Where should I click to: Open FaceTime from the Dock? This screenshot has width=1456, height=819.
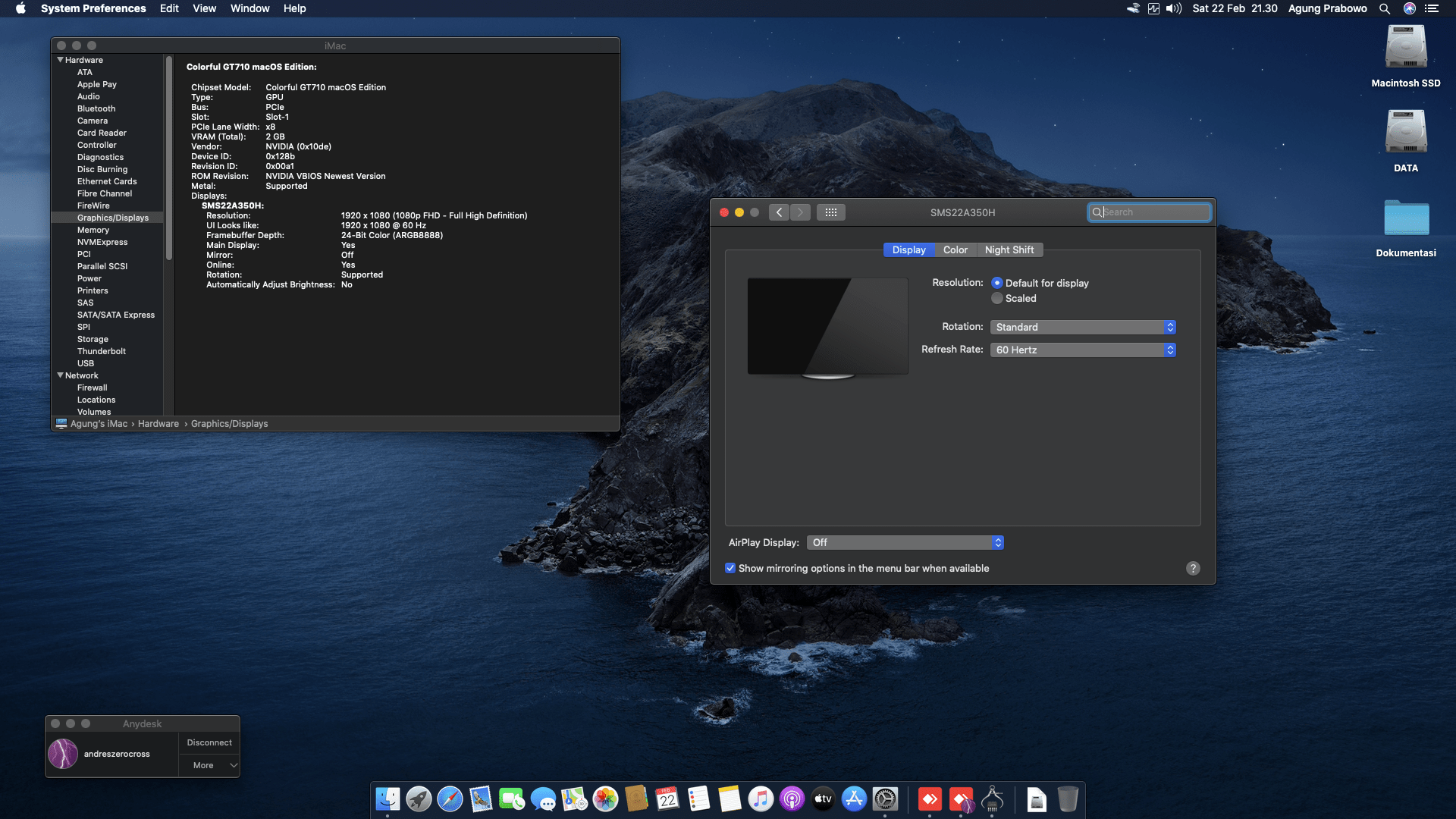point(512,799)
